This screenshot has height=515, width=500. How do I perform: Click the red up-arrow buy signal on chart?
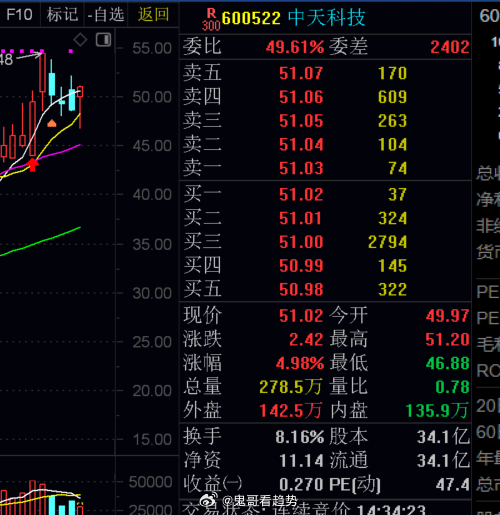click(x=32, y=165)
